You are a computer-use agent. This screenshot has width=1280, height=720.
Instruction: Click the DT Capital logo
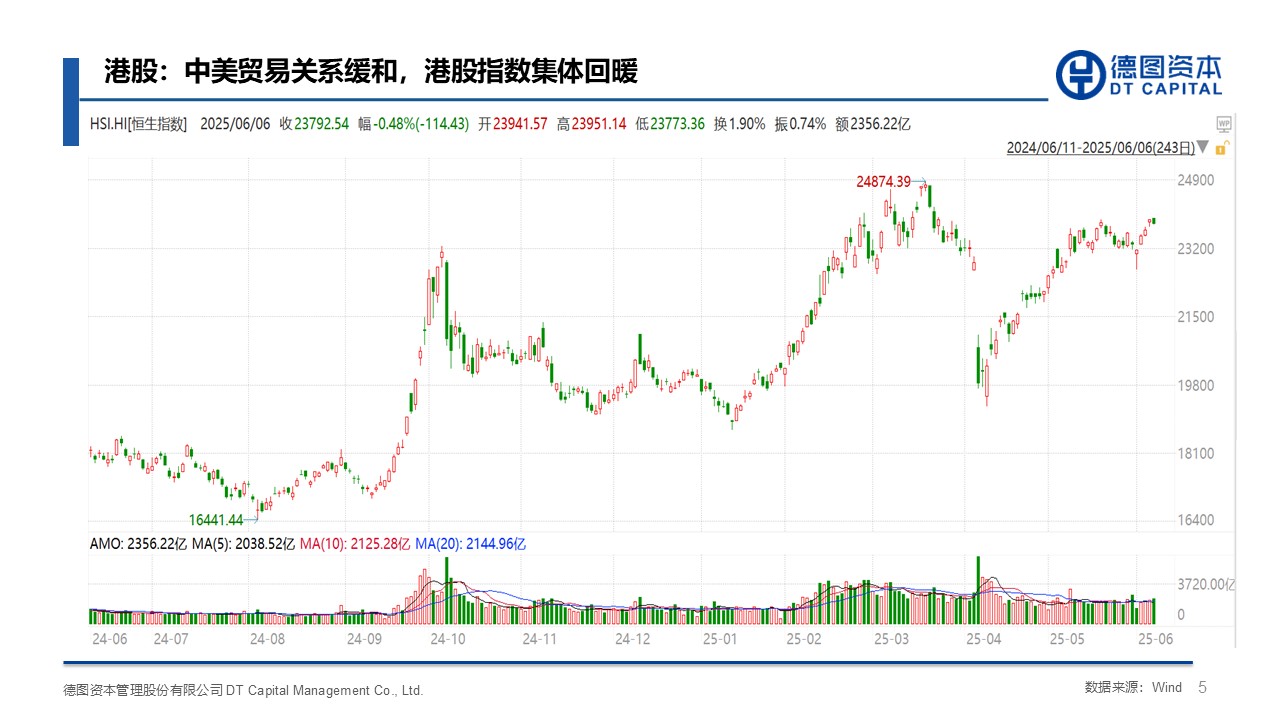point(1139,75)
